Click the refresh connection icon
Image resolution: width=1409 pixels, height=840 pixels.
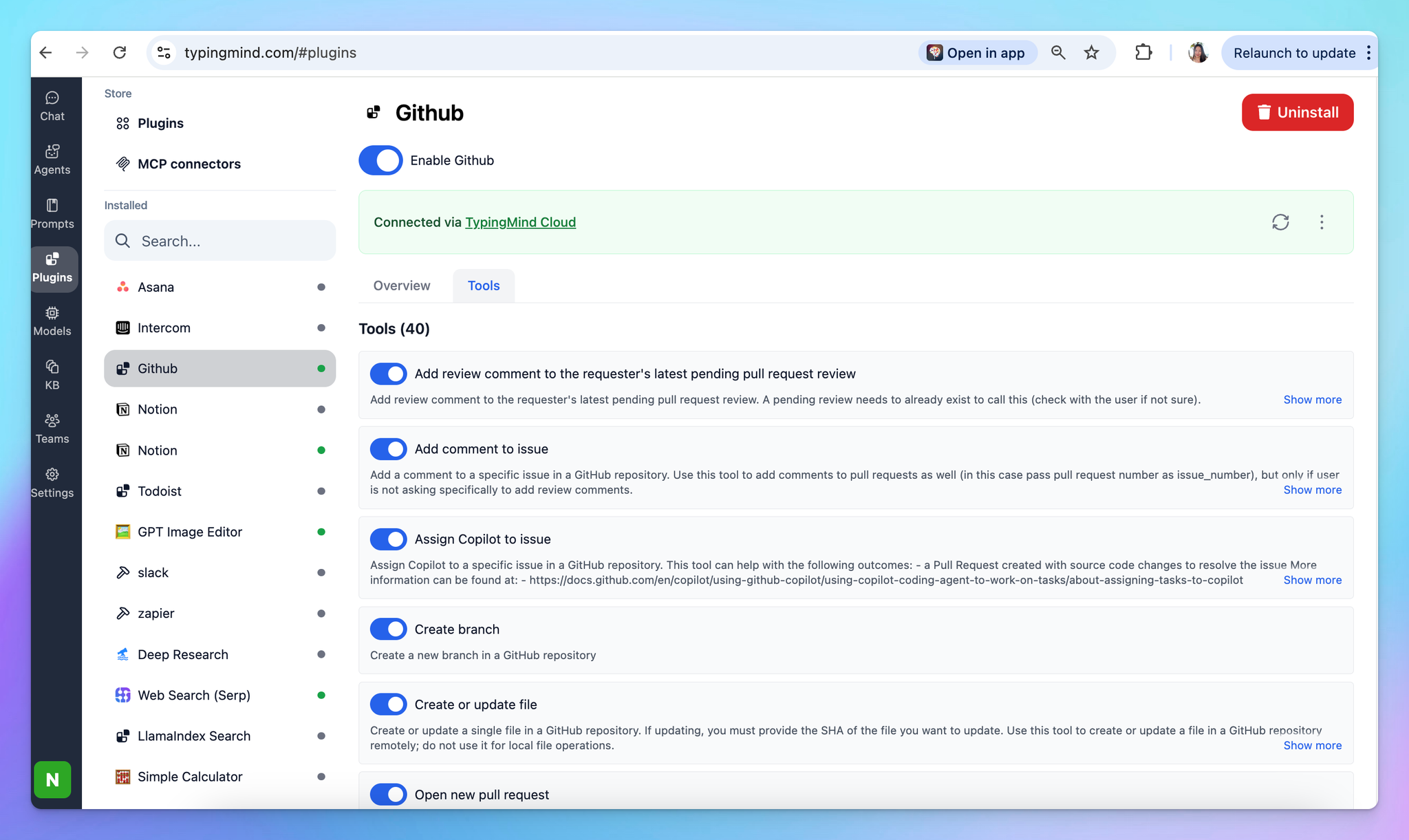point(1280,222)
